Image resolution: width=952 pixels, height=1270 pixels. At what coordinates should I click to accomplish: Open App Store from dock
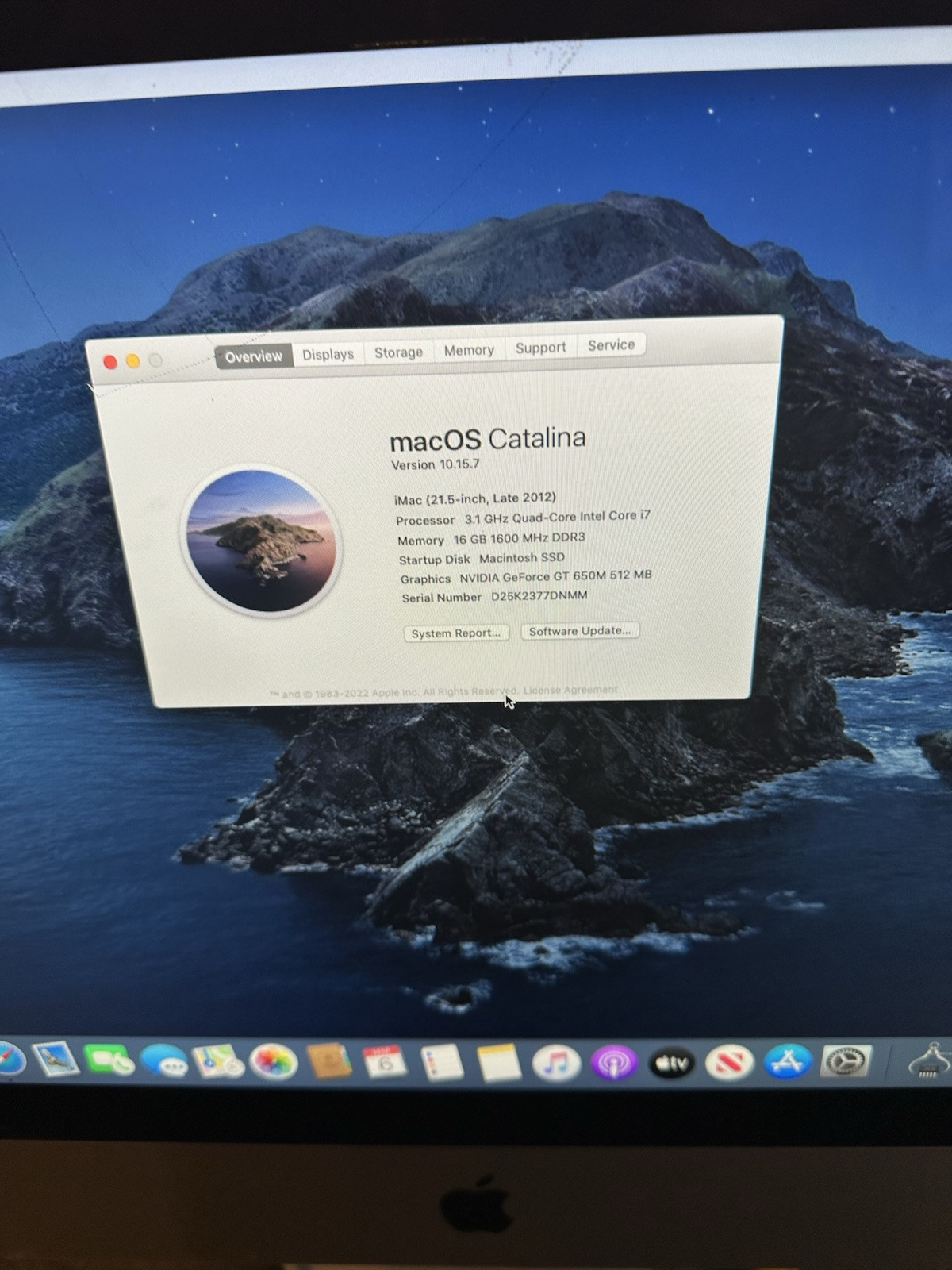pos(787,1062)
